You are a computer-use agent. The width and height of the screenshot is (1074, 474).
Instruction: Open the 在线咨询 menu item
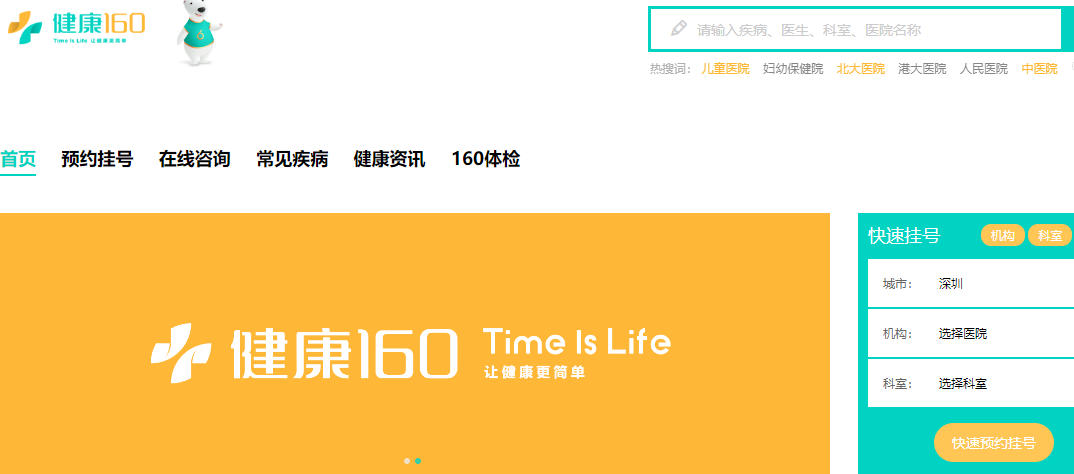coord(194,159)
